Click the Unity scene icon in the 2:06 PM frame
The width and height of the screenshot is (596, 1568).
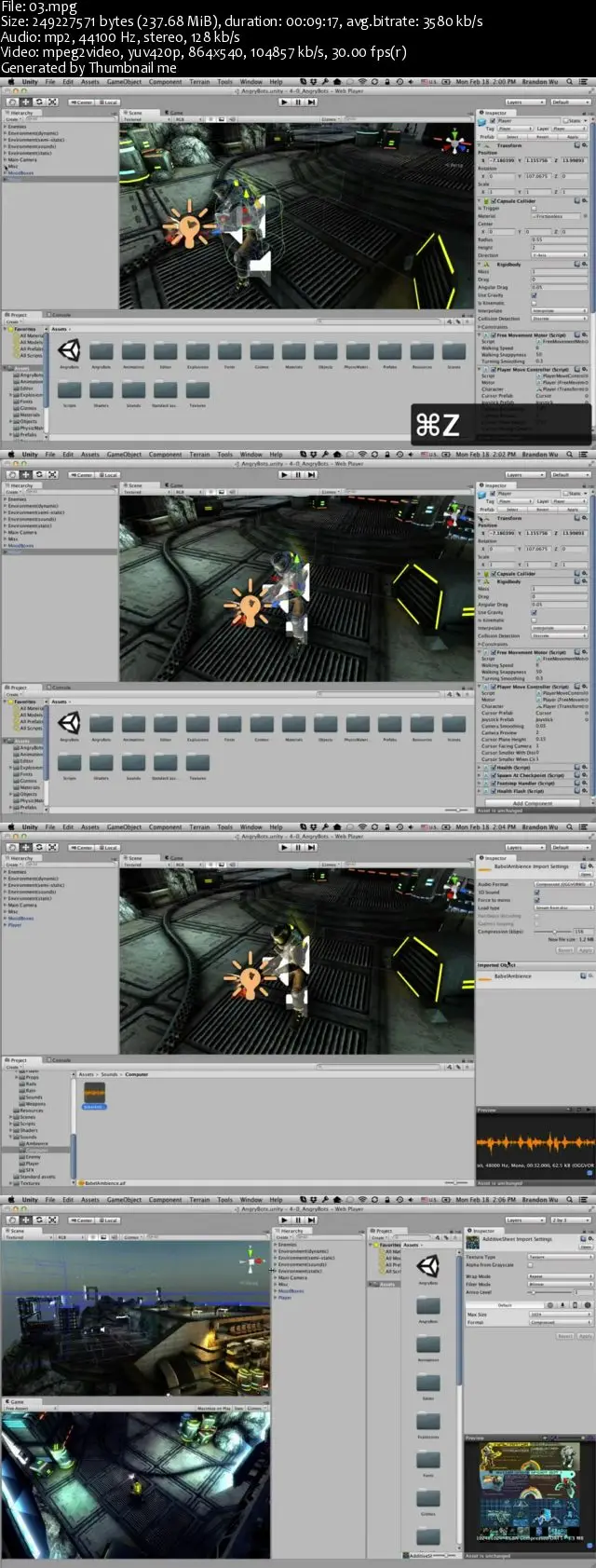[428, 1265]
